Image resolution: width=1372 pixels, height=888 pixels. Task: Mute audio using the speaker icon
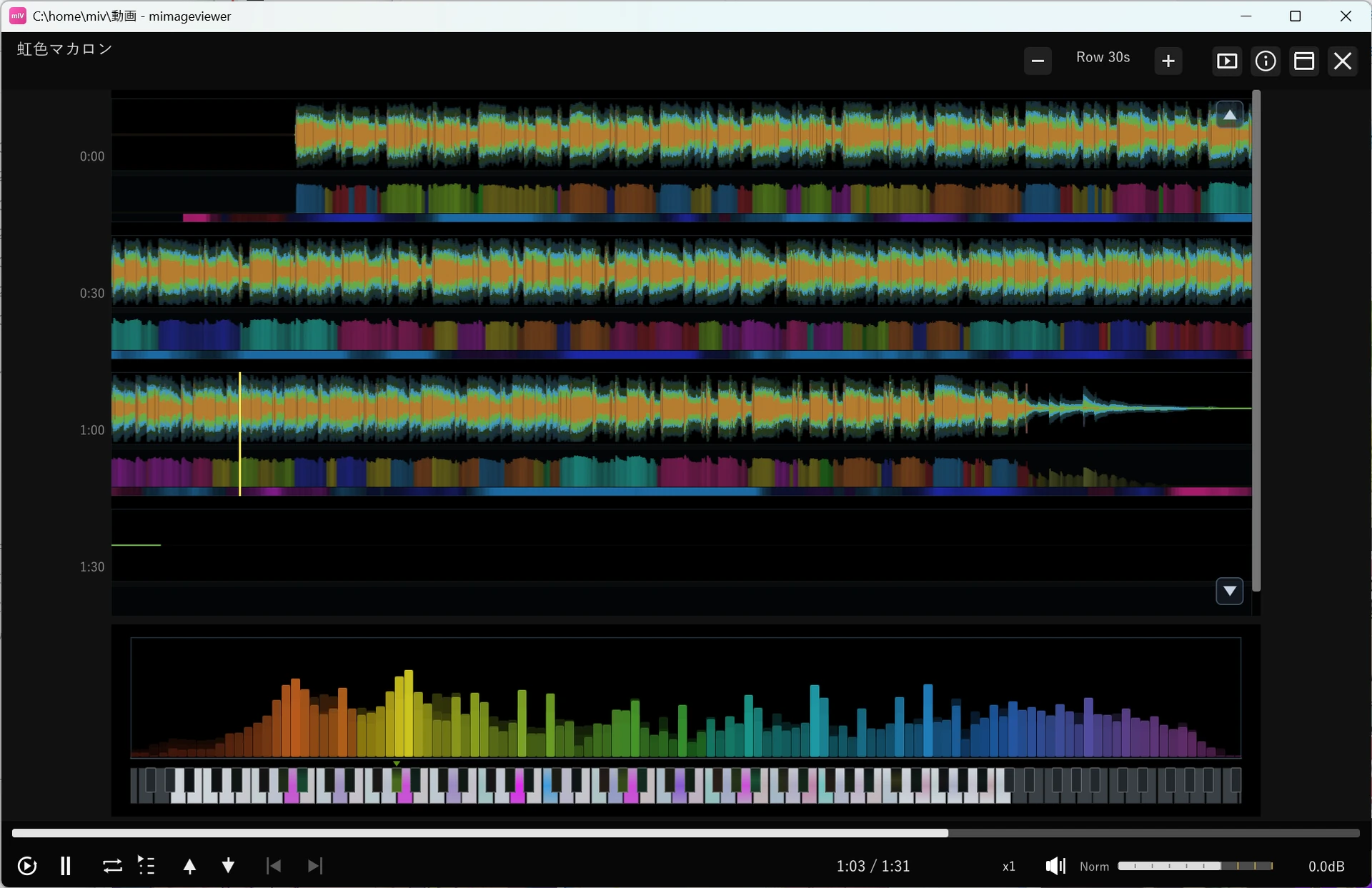[x=1055, y=866]
